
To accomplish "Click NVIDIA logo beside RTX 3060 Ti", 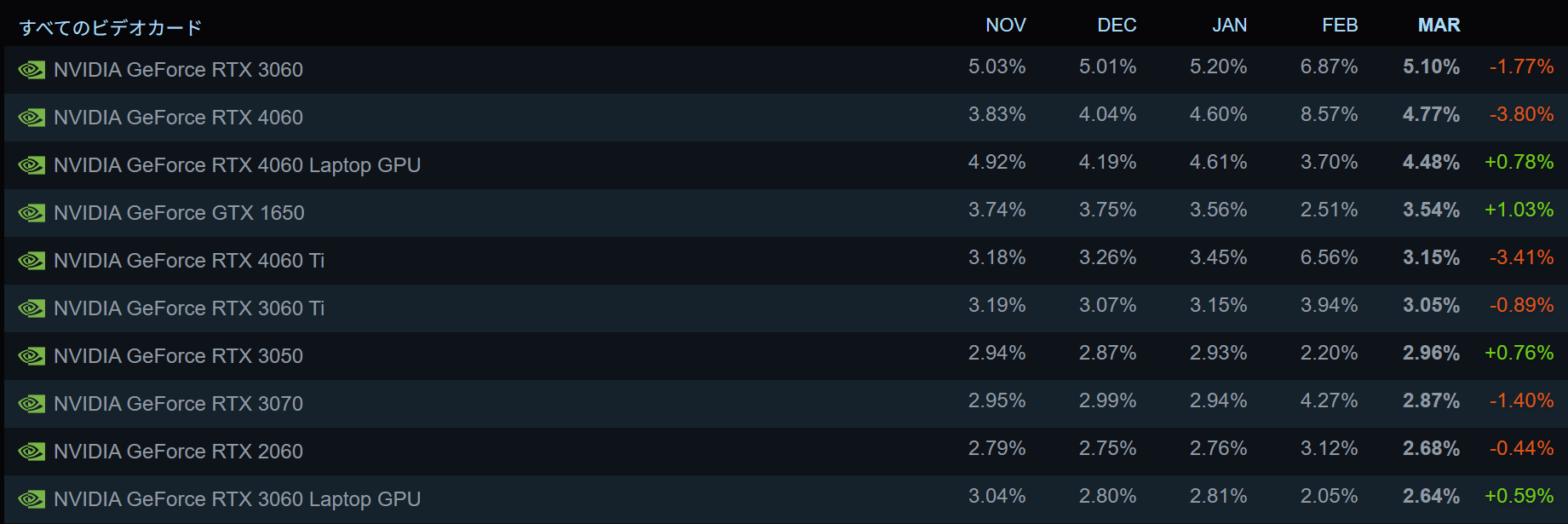I will (x=32, y=308).
